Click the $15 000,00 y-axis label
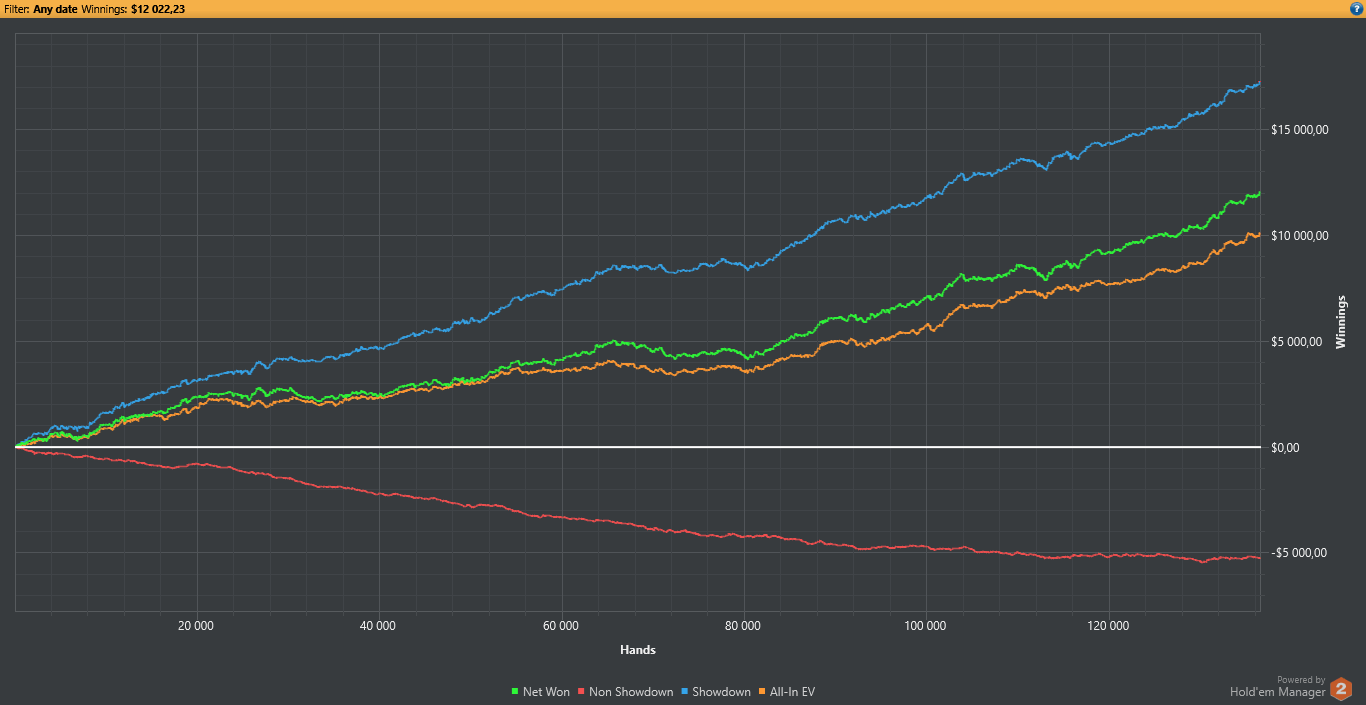Image resolution: width=1366 pixels, height=705 pixels. [1299, 130]
